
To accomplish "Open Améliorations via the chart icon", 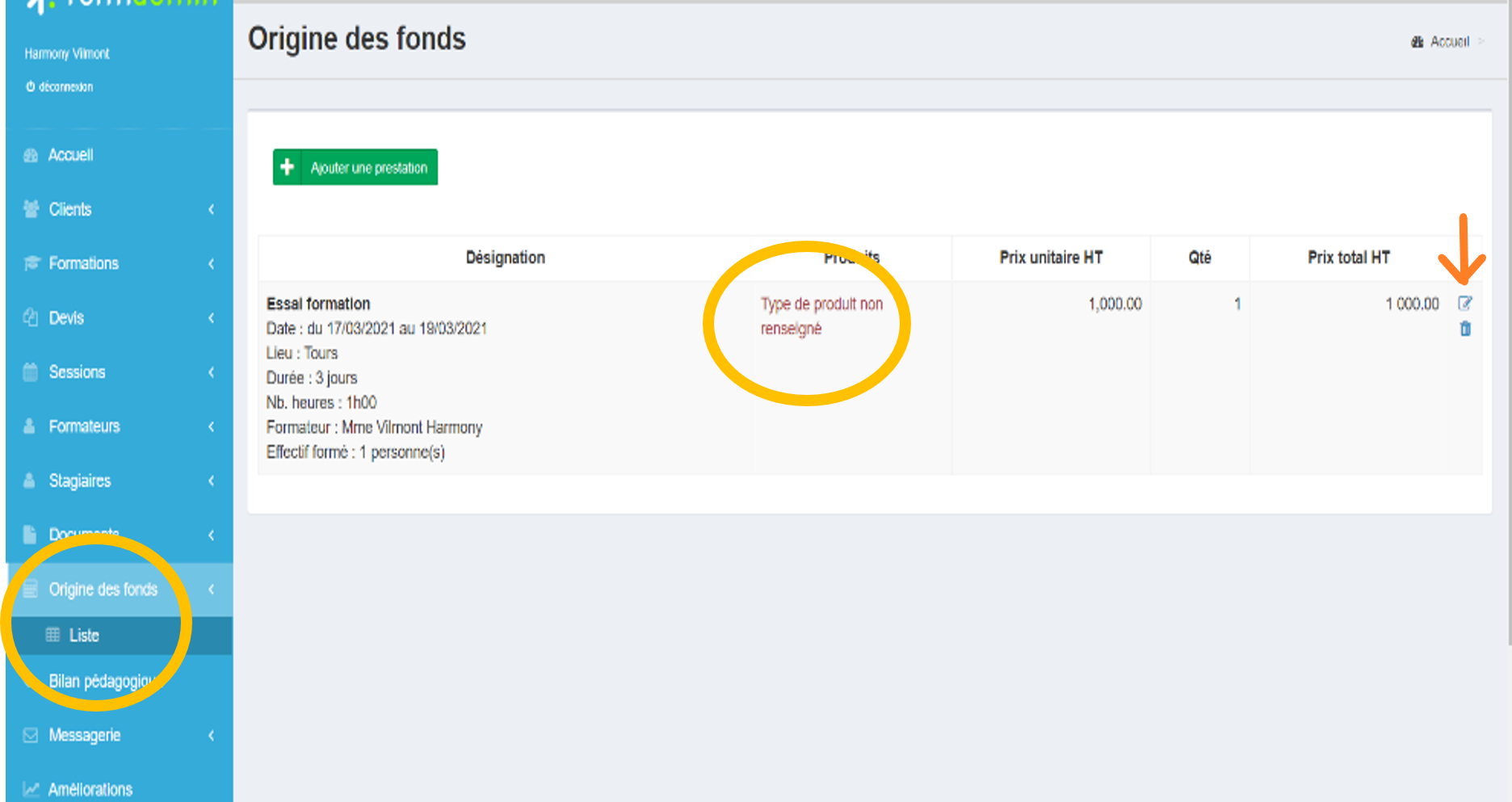I will 29,787.
